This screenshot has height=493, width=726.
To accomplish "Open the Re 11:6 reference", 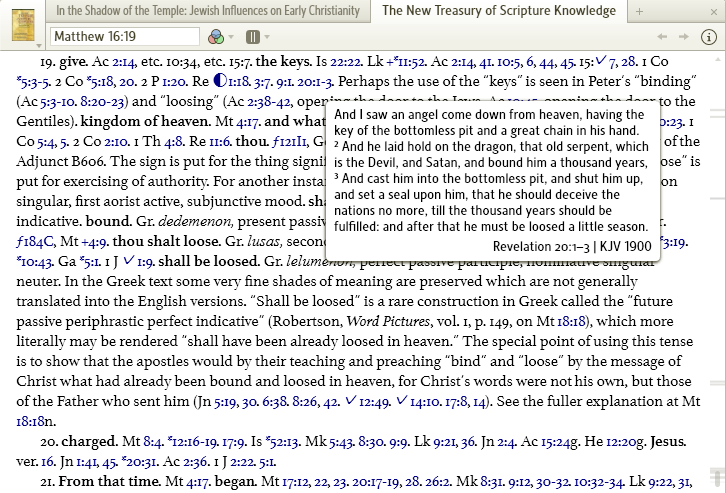I will 220,141.
